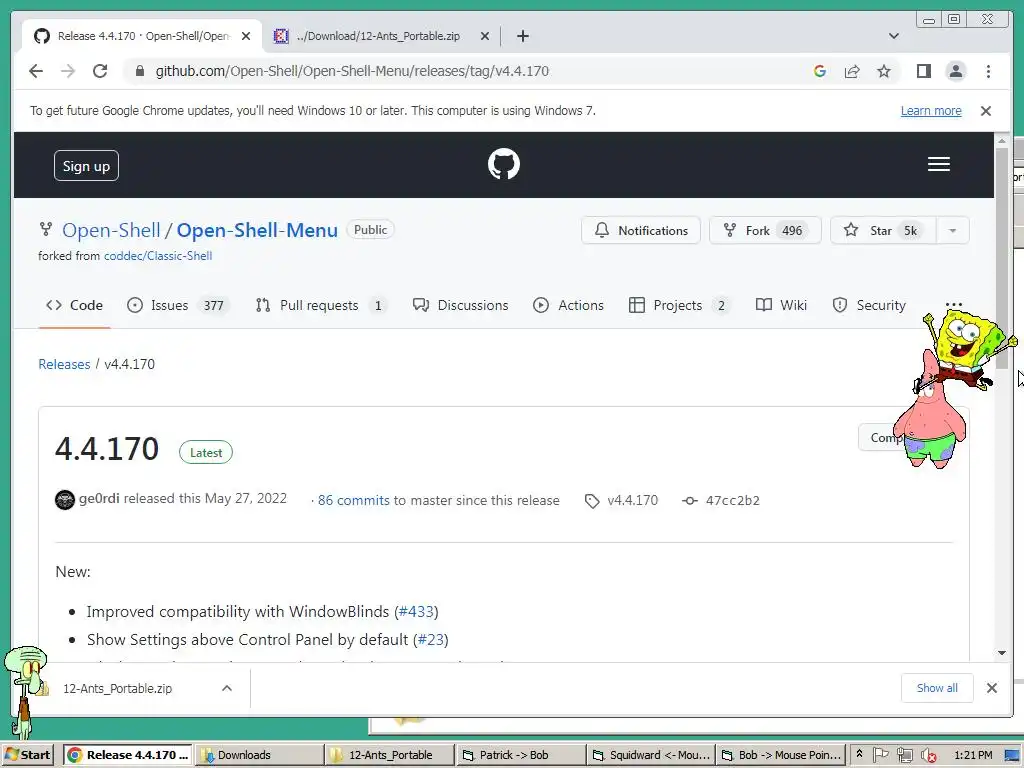Click the browser back arrow
The image size is (1024, 768).
[36, 71]
